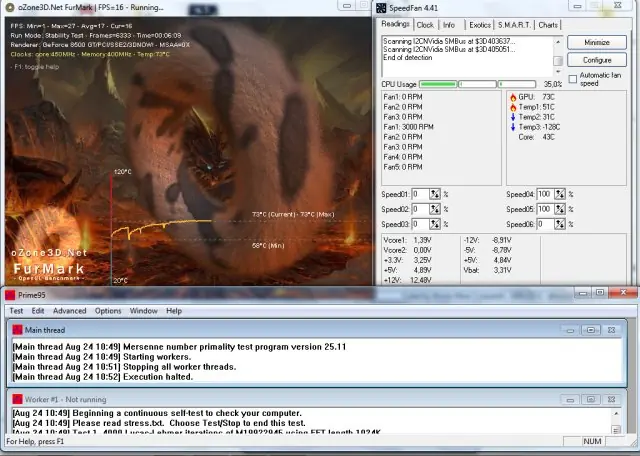Screen dimensions: 640x456
Task: Maximize the Worker #1 child window
Action: click(x=591, y=400)
